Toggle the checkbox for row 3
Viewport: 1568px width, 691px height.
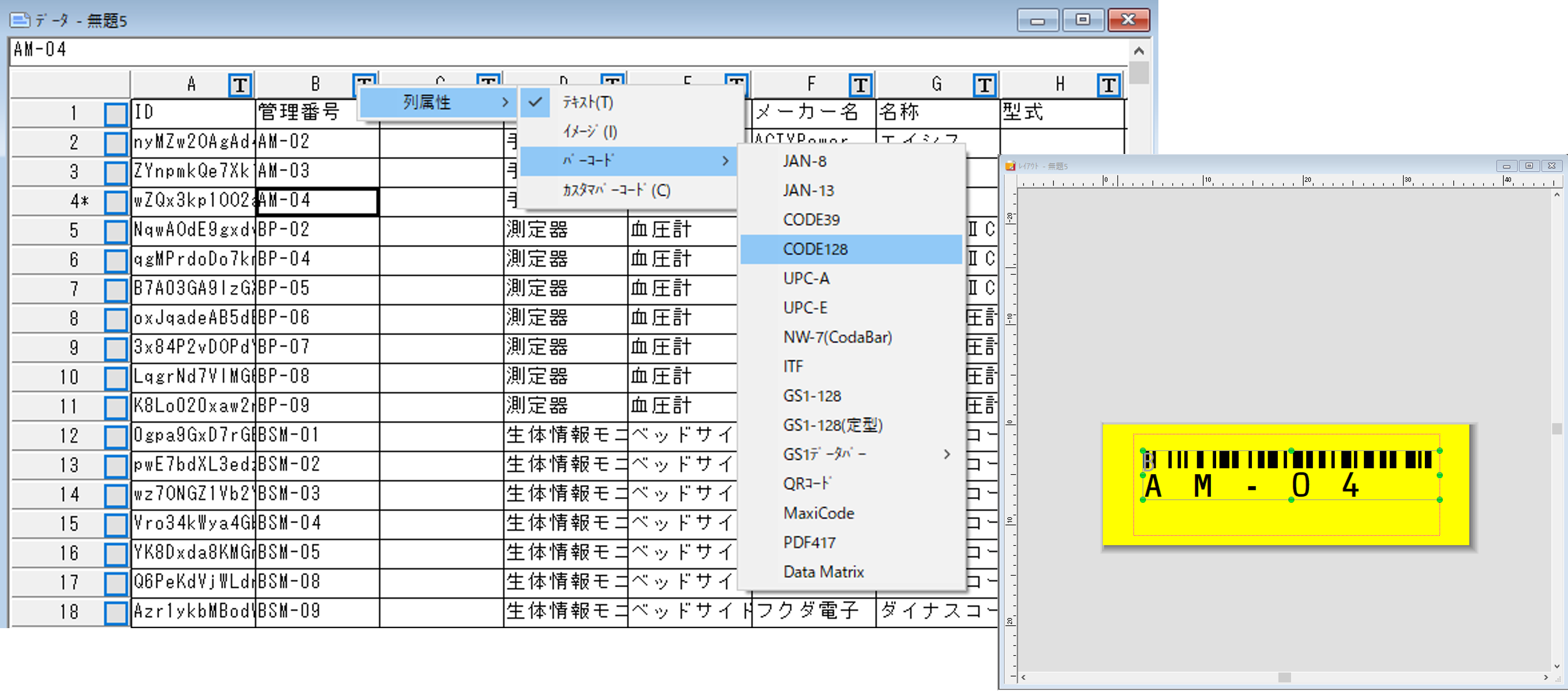pos(115,172)
